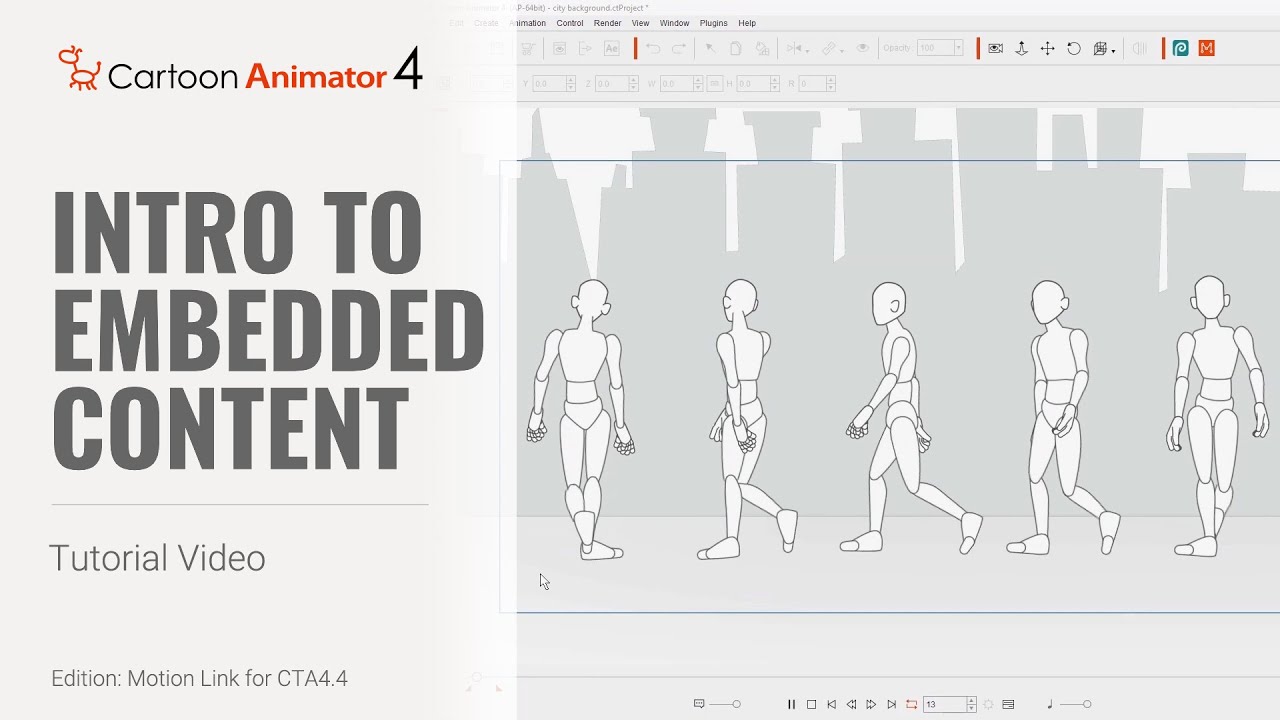Open the View menu
The width and height of the screenshot is (1280, 720).
[x=640, y=23]
